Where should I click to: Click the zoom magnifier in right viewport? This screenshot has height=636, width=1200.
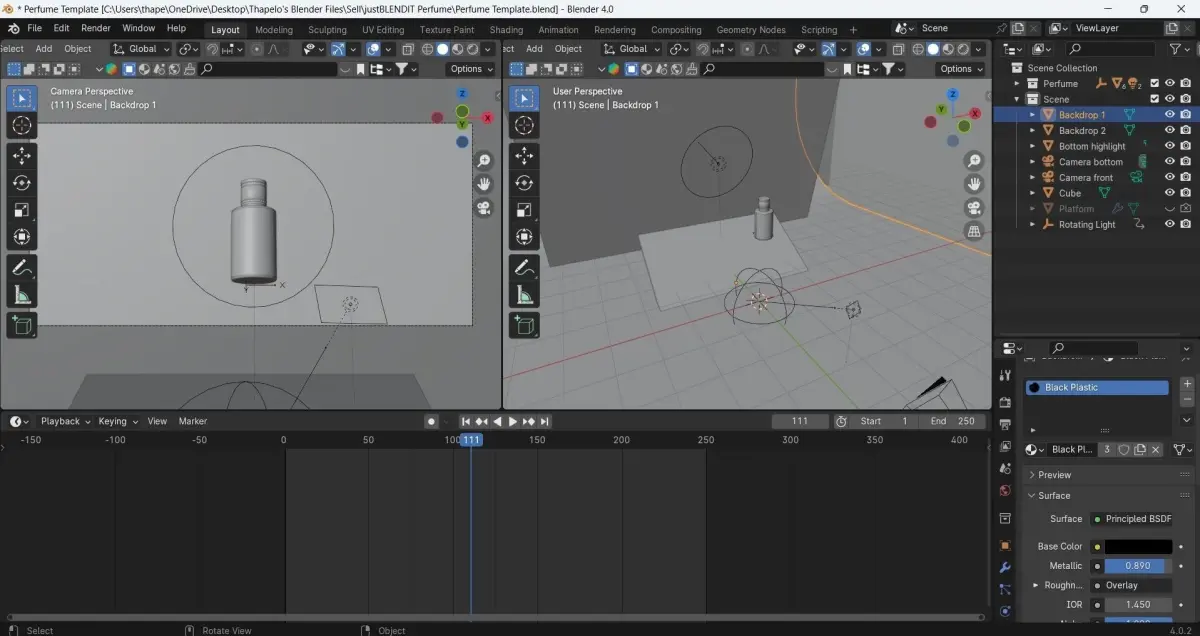tap(974, 161)
